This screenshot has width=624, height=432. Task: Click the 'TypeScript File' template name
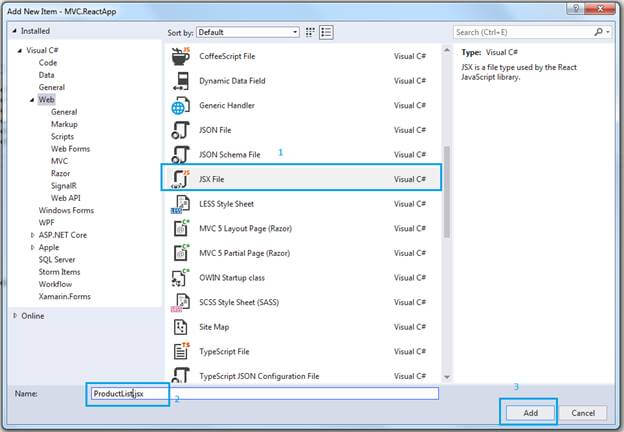pyautogui.click(x=224, y=352)
